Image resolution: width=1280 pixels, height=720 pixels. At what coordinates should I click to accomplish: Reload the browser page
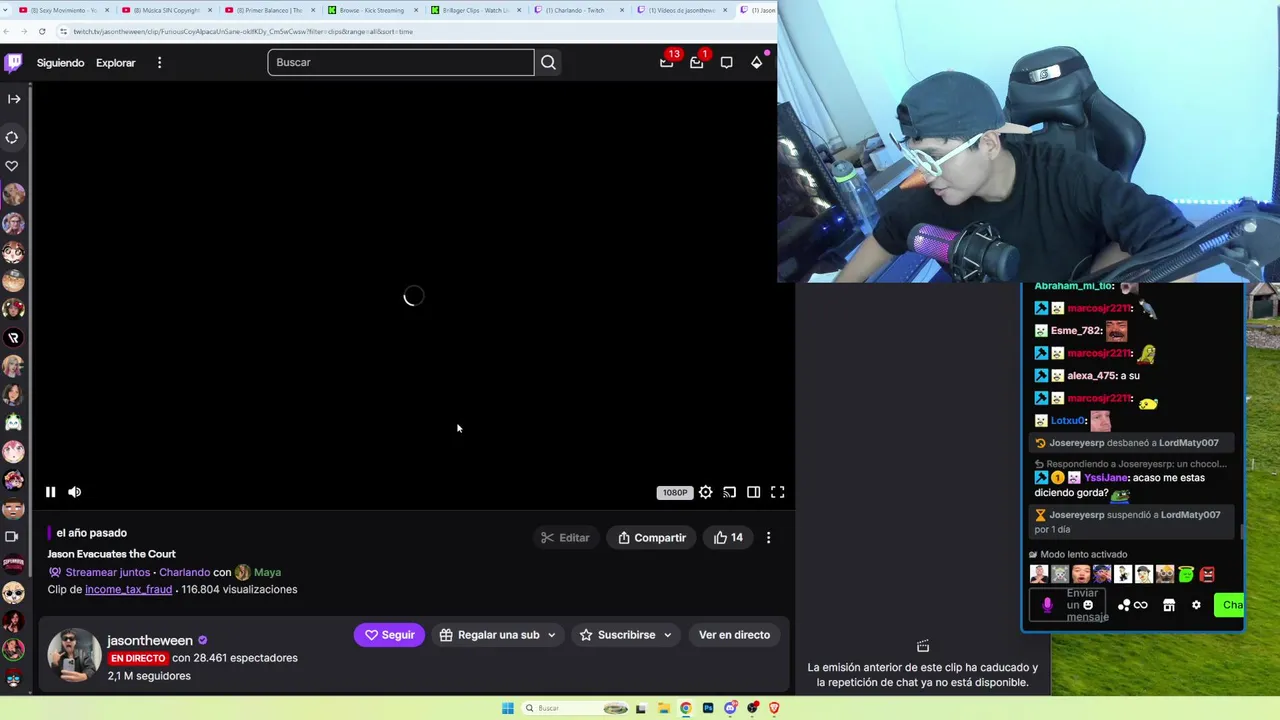click(42, 31)
